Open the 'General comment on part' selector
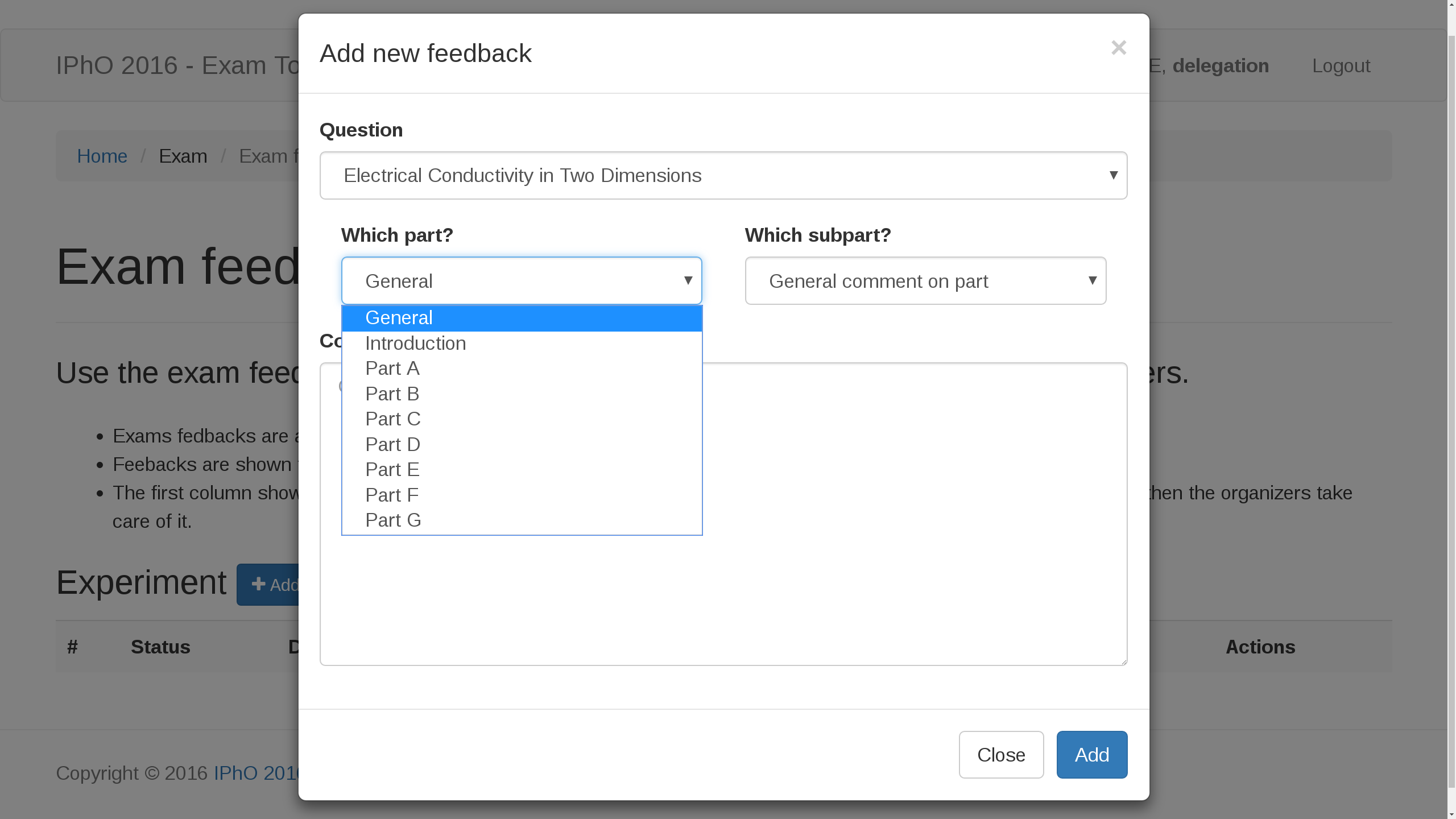This screenshot has width=1456, height=819. [x=925, y=280]
